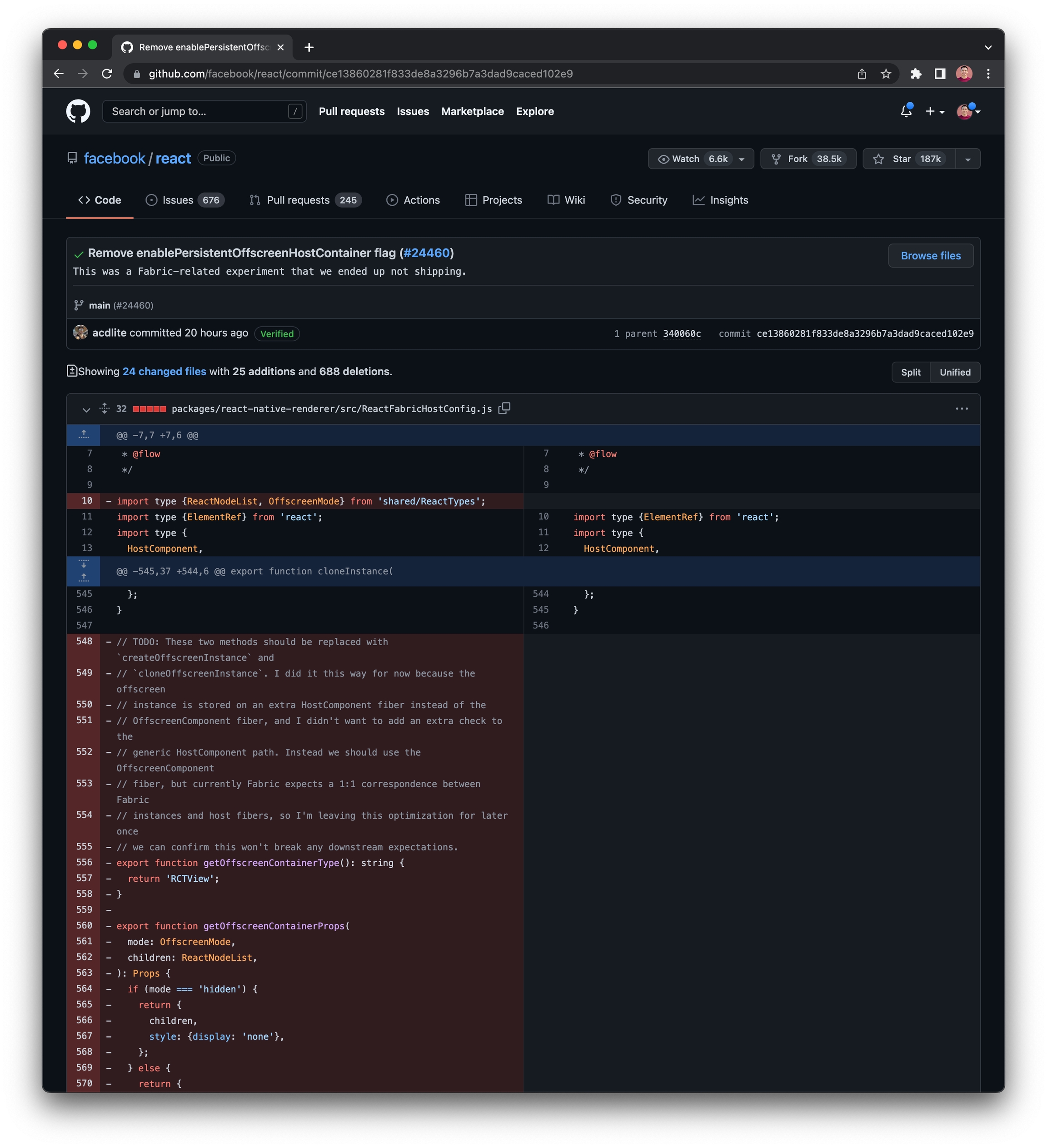Screen dimensions: 1047x1148
Task: Switch to the Wiki tab
Action: [x=566, y=200]
